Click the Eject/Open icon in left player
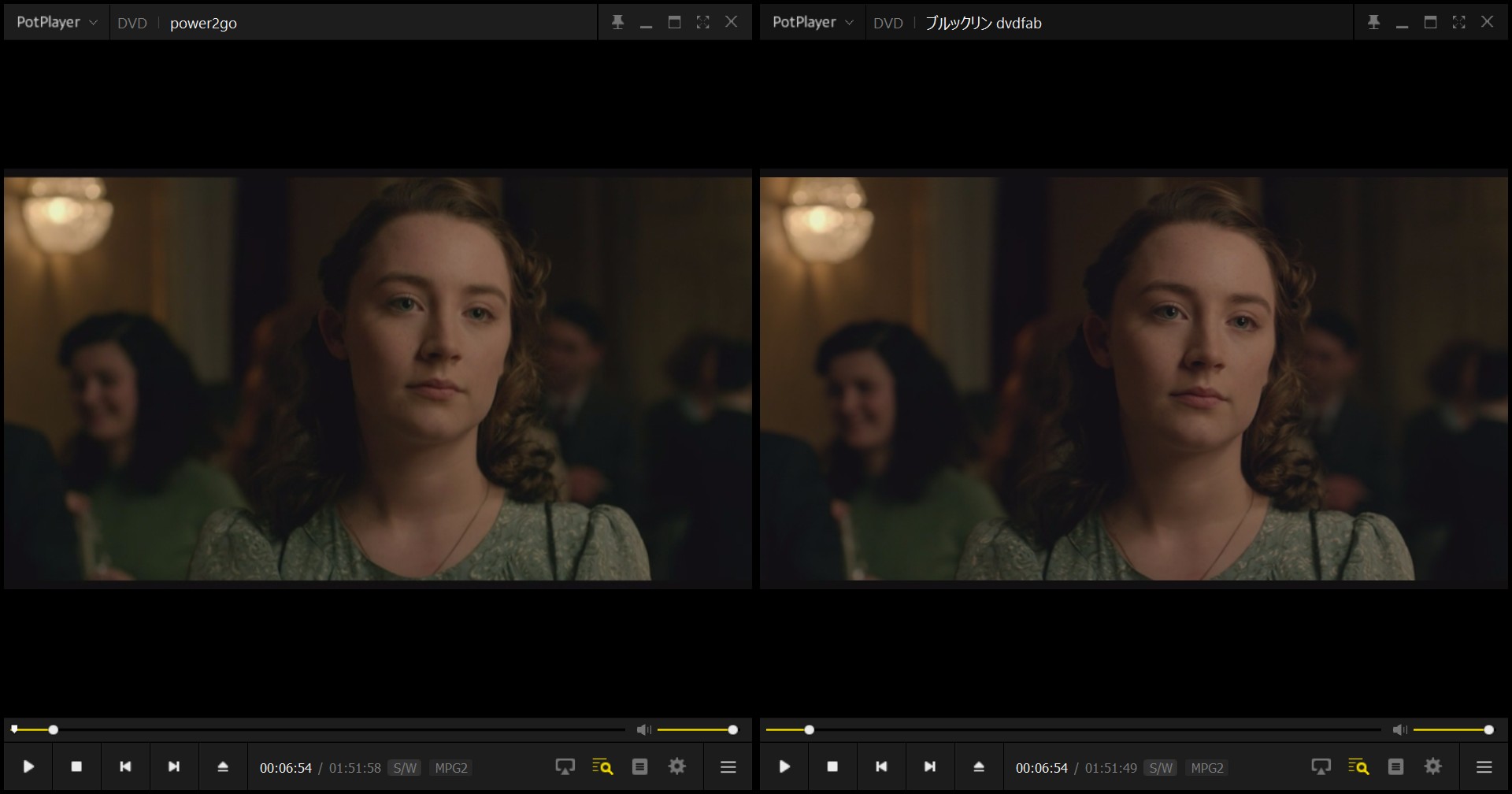Viewport: 1512px width, 794px height. click(x=223, y=766)
